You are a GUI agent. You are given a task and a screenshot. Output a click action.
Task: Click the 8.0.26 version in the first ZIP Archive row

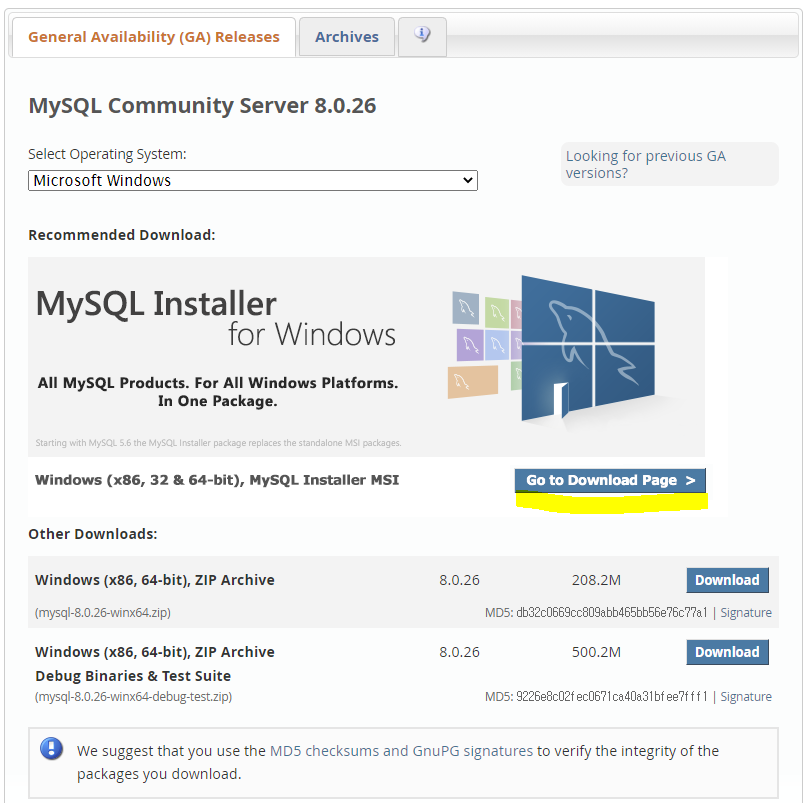459,580
